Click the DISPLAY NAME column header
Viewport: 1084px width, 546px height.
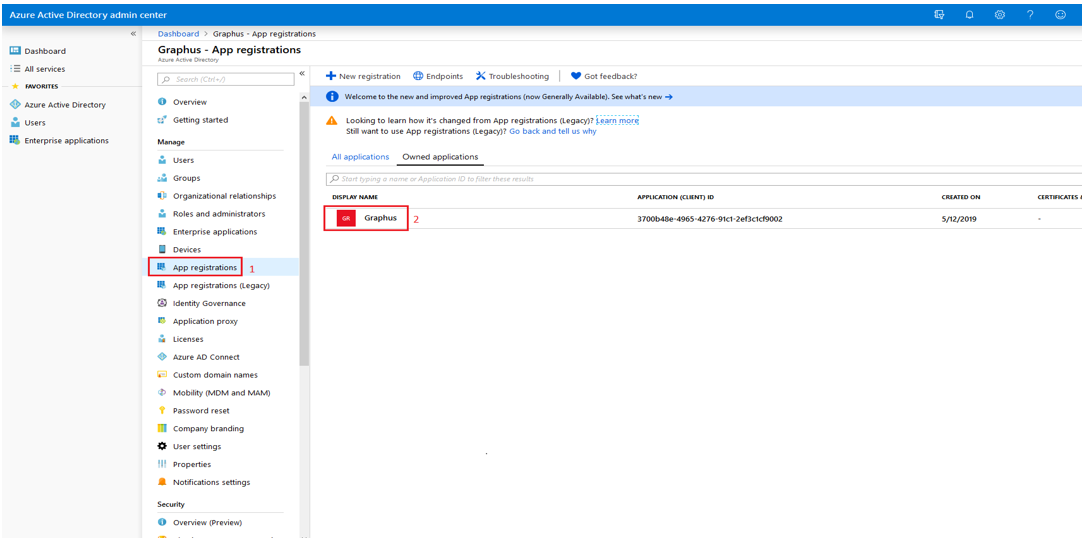(x=355, y=197)
